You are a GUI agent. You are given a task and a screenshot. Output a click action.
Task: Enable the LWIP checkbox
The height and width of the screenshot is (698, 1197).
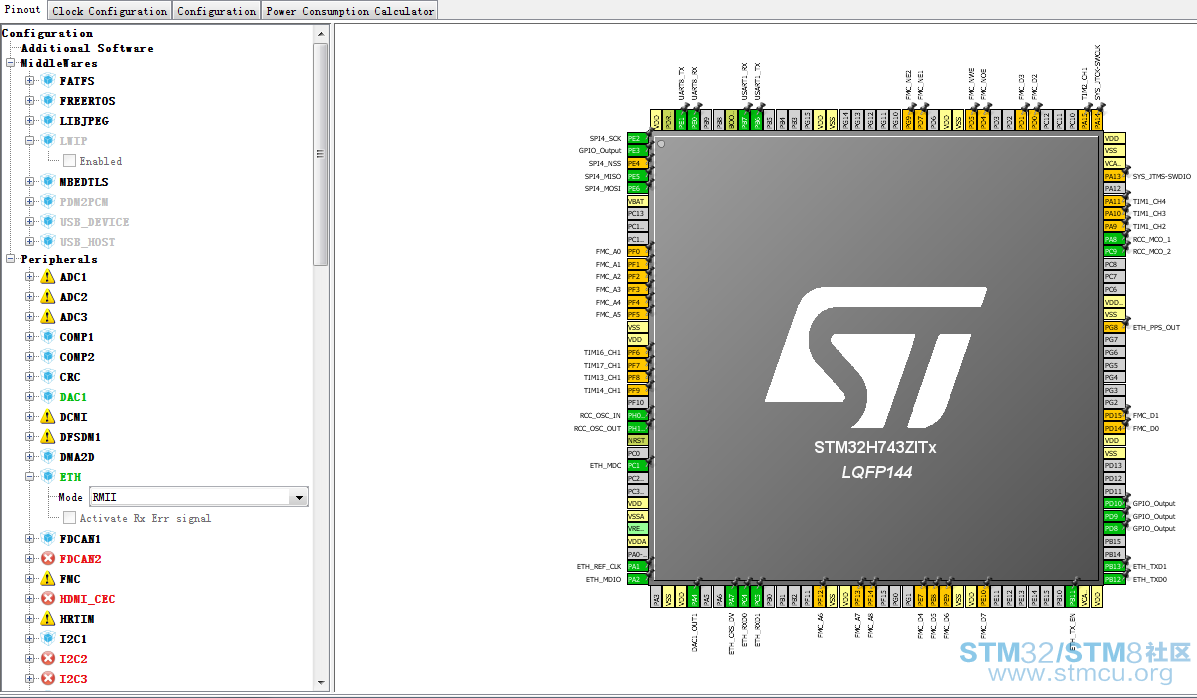[x=69, y=160]
